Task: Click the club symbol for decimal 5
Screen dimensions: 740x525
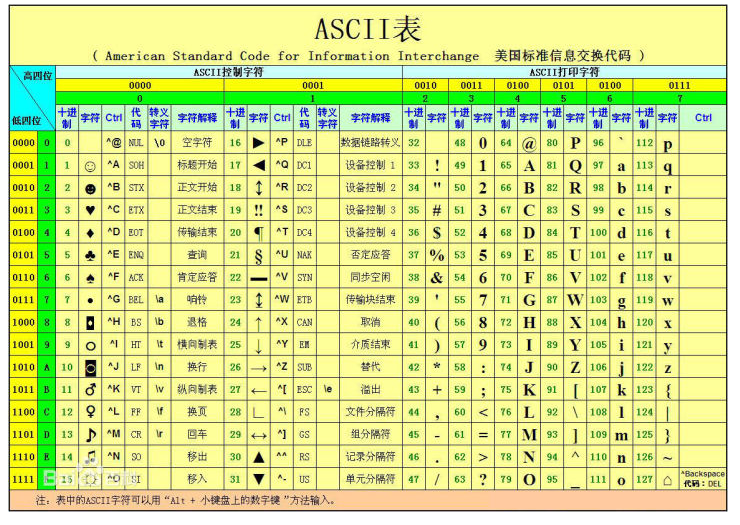Action: click(x=90, y=255)
